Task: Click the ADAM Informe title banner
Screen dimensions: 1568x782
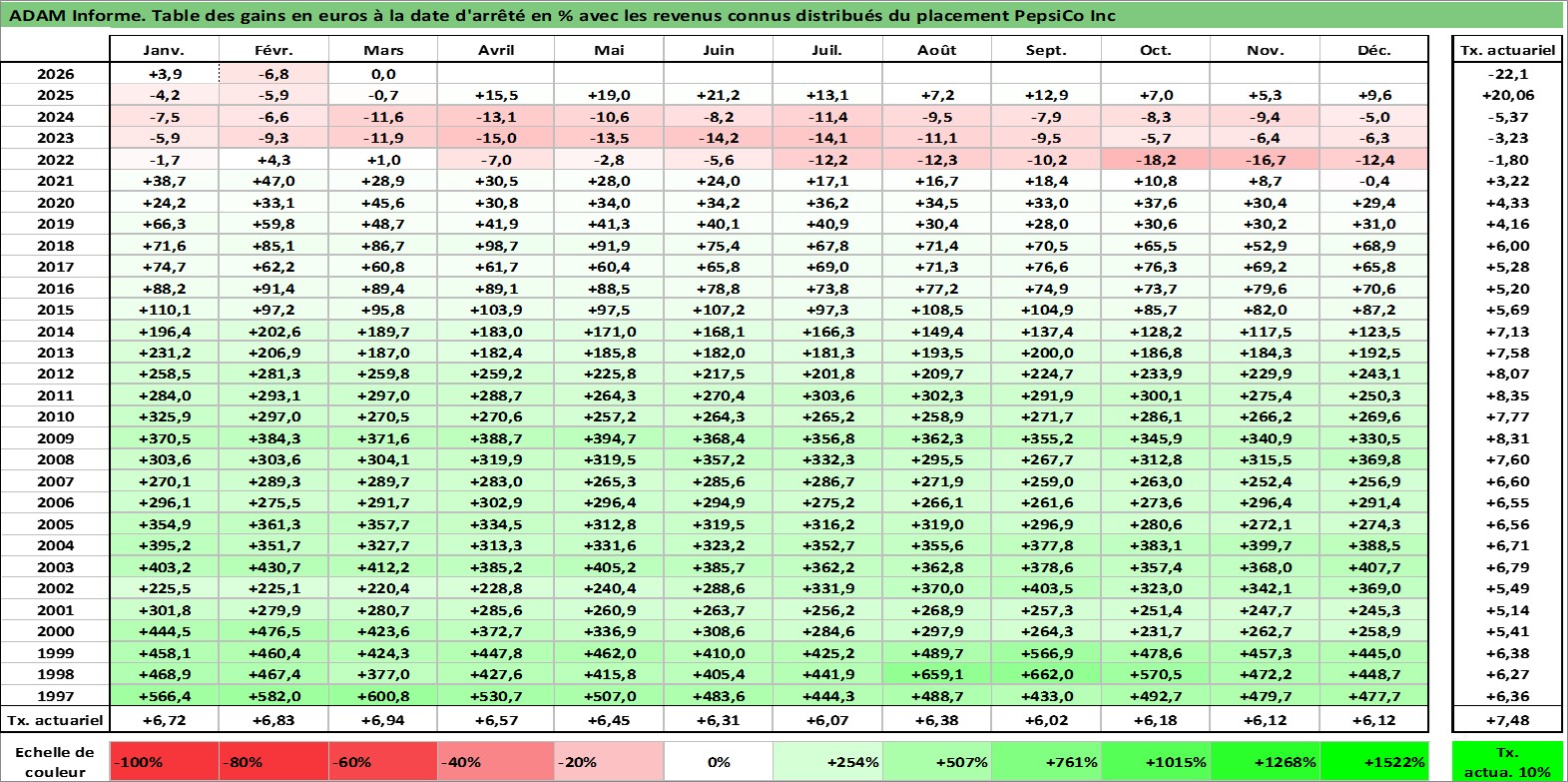Action: [783, 15]
